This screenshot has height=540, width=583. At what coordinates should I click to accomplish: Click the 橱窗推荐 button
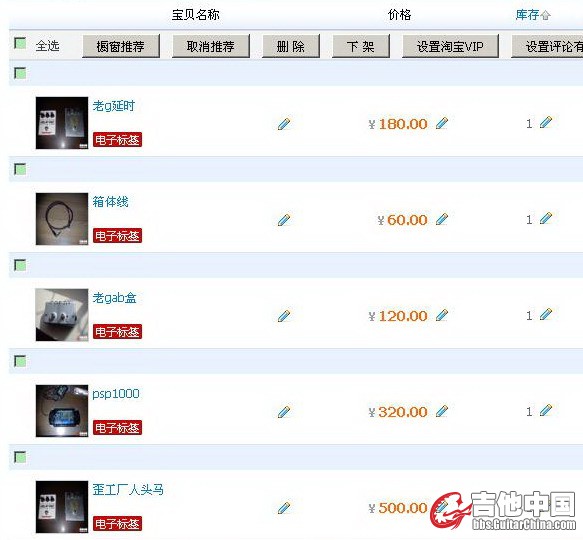click(121, 46)
